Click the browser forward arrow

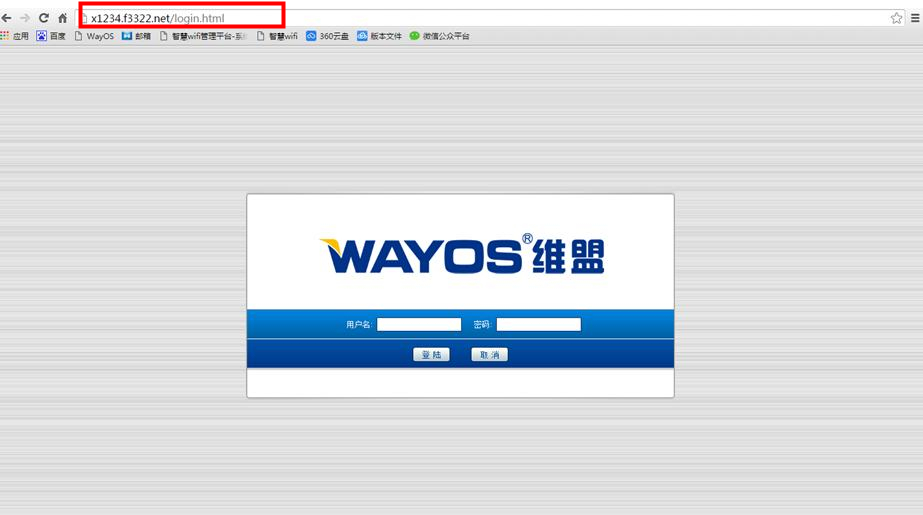click(x=25, y=18)
